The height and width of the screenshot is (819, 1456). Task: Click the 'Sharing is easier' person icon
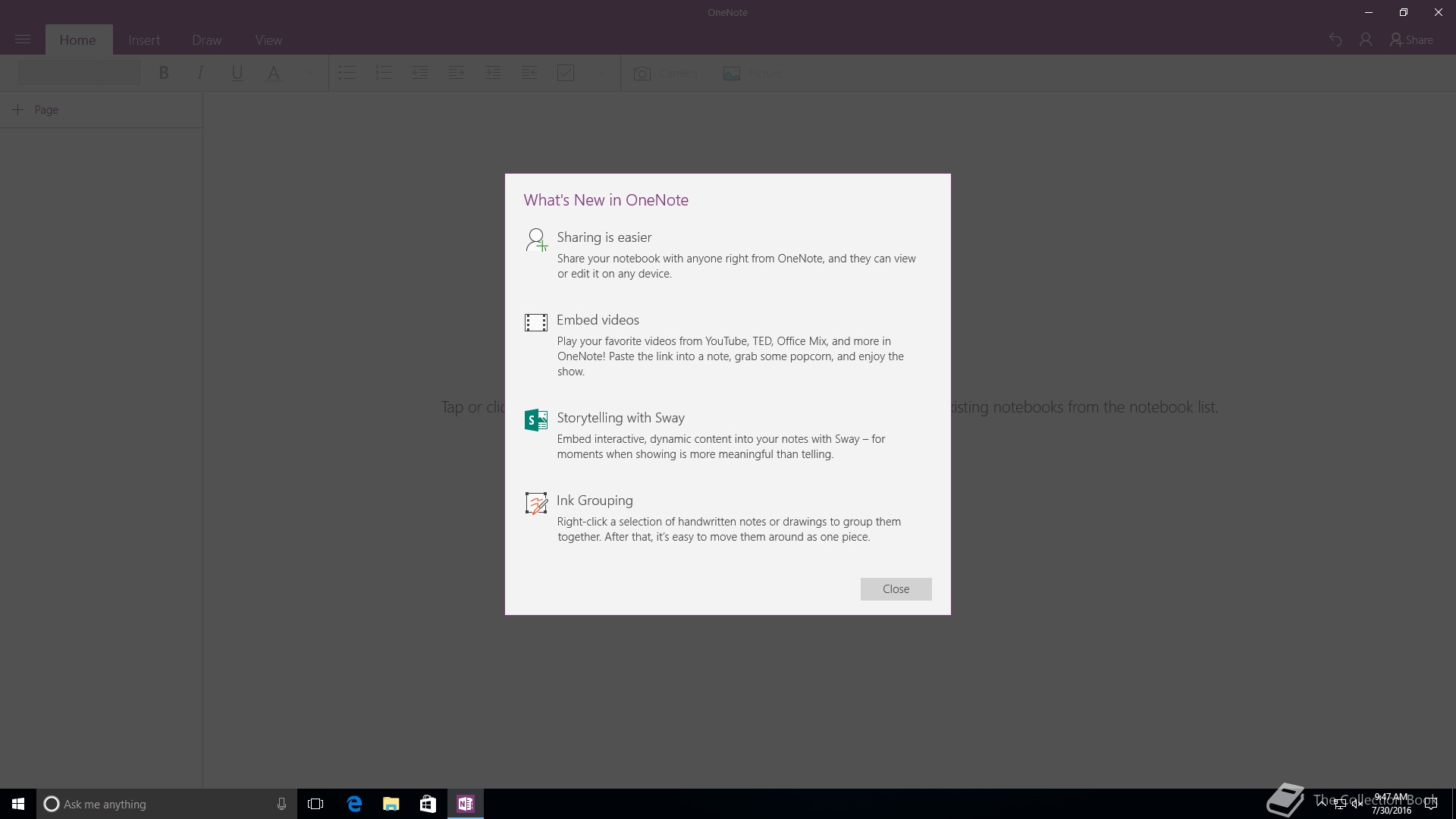pyautogui.click(x=536, y=240)
